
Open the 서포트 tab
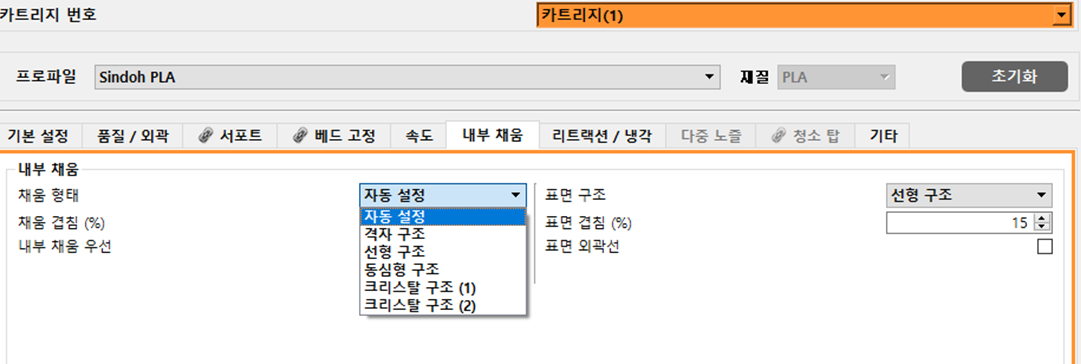click(x=230, y=136)
